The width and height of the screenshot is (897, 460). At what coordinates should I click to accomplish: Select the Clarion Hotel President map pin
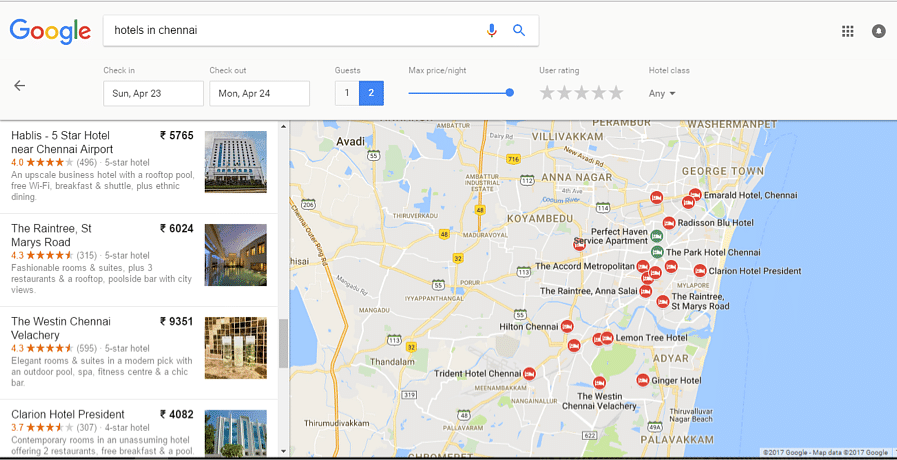point(700,271)
